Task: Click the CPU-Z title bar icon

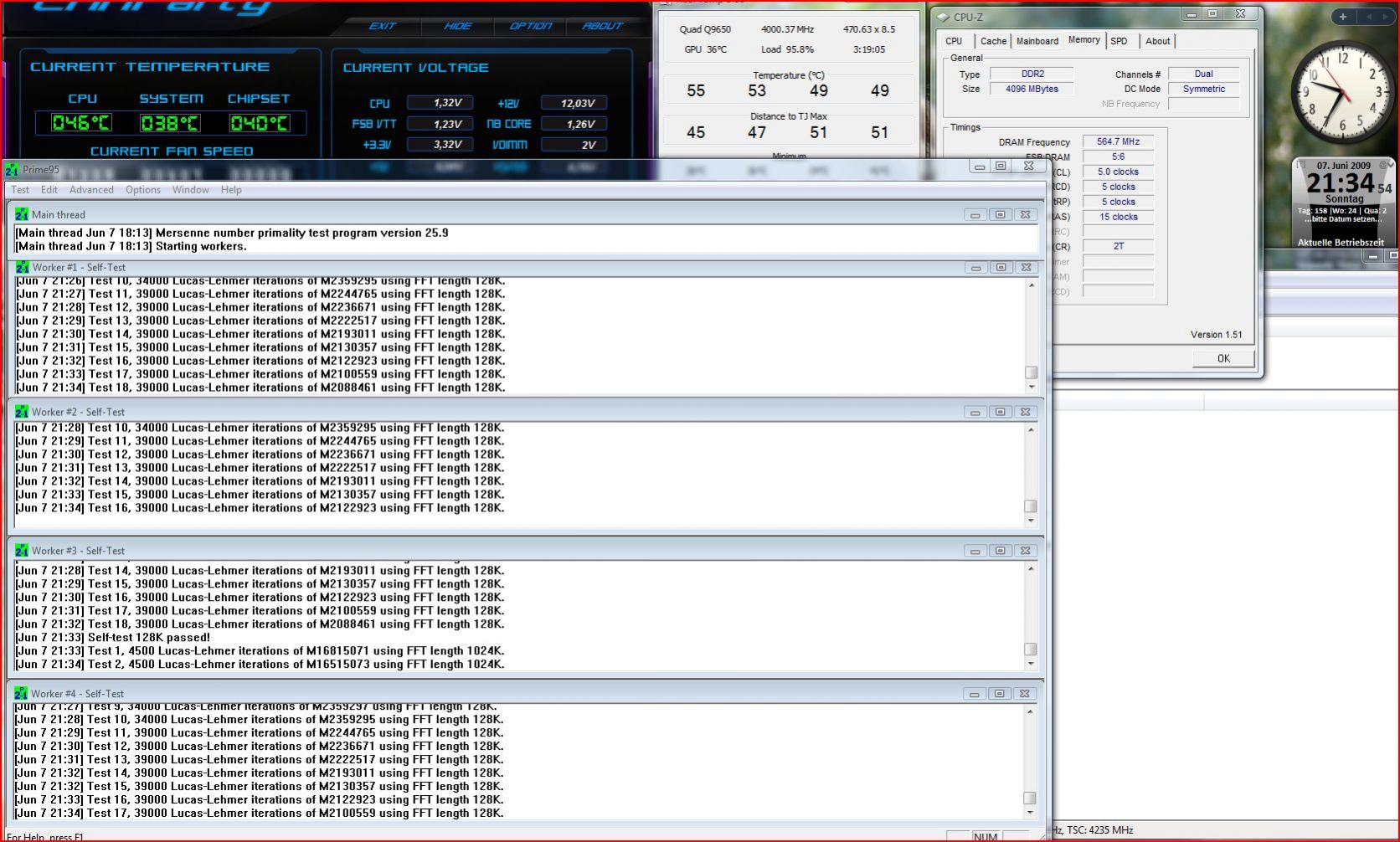Action: [944, 17]
